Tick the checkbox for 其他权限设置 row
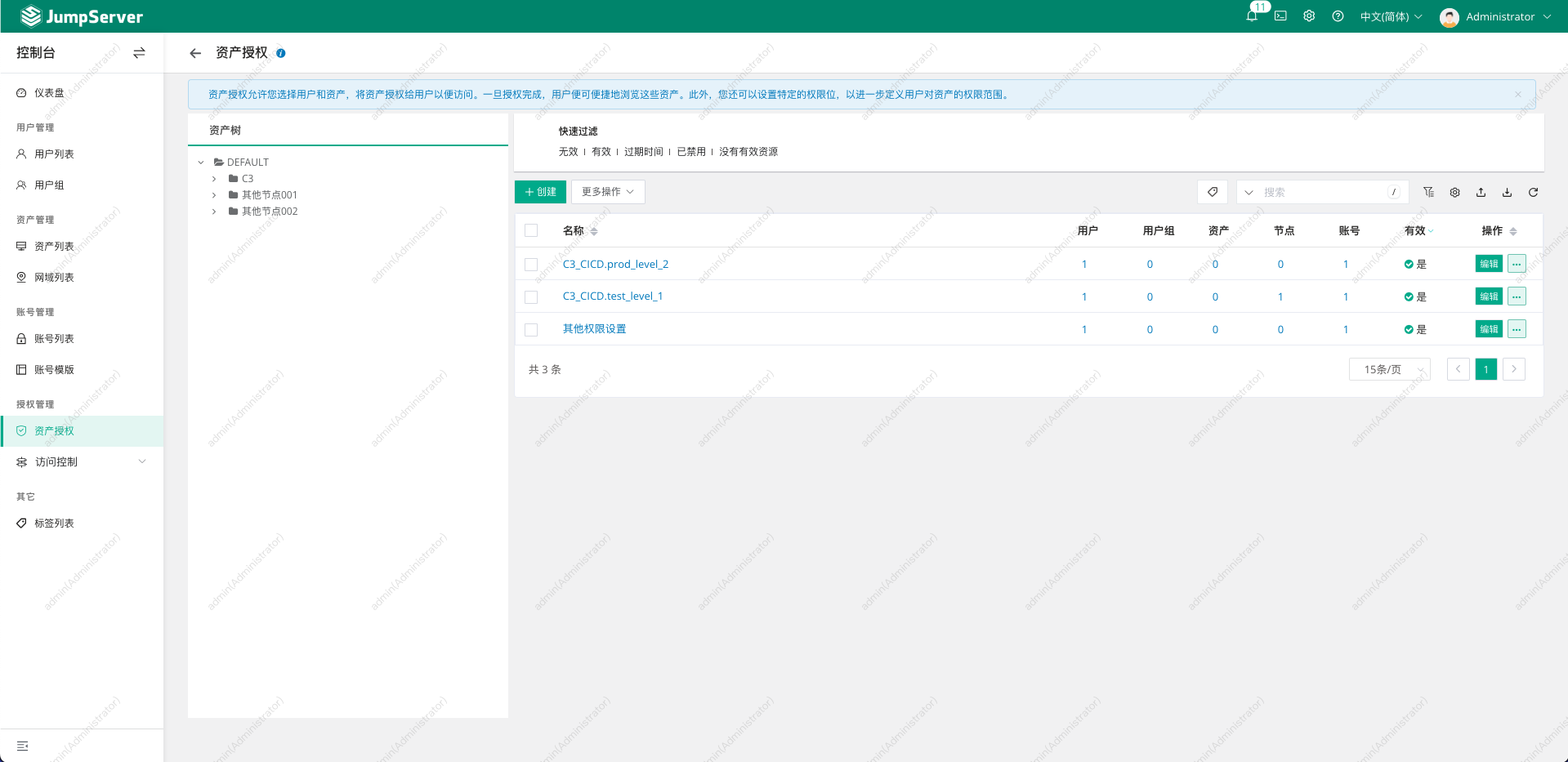Viewport: 1568px width, 762px height. tap(531, 330)
